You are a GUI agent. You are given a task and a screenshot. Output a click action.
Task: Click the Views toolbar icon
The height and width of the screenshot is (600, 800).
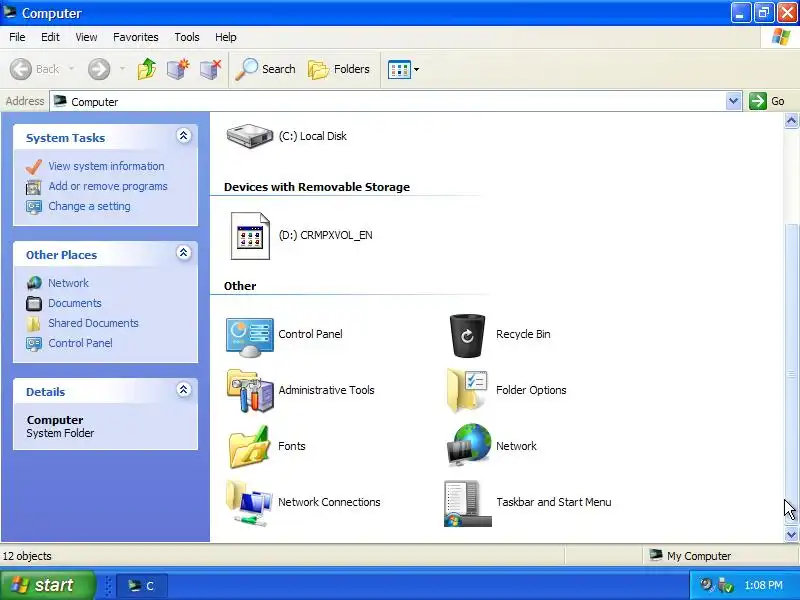(x=399, y=69)
